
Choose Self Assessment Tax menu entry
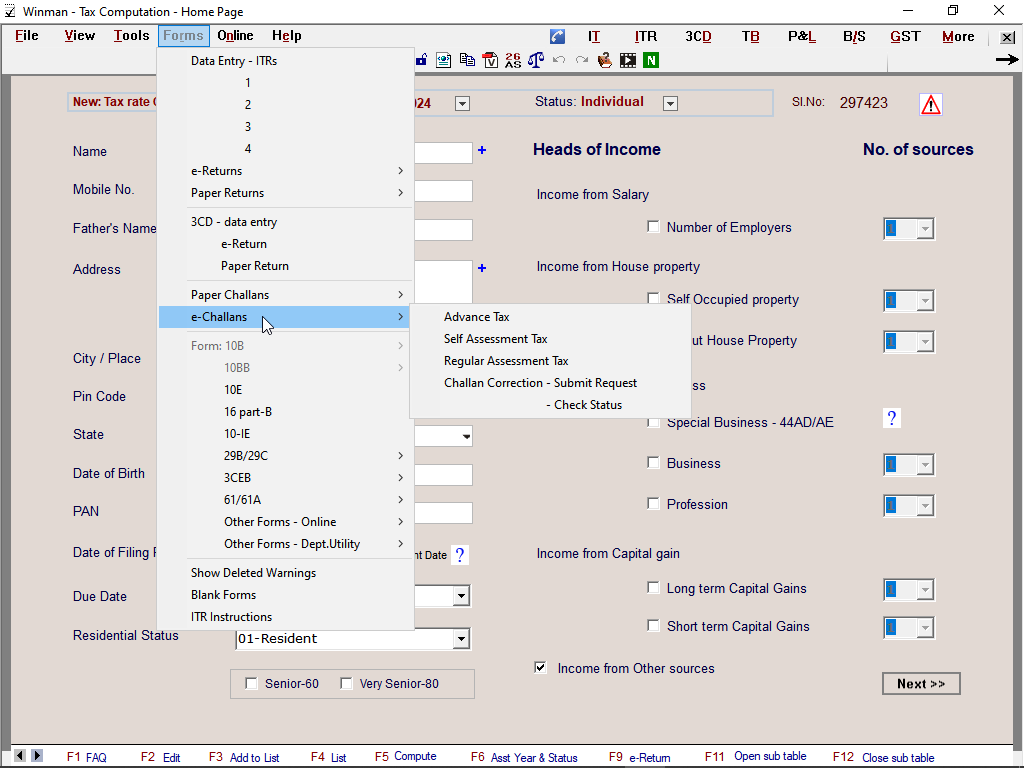point(496,339)
